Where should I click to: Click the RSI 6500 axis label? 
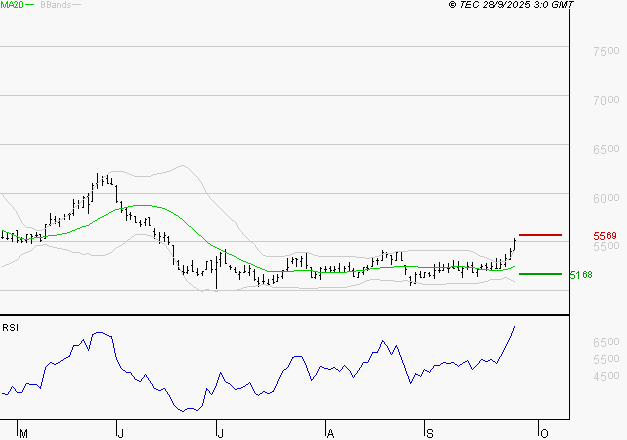click(x=604, y=343)
